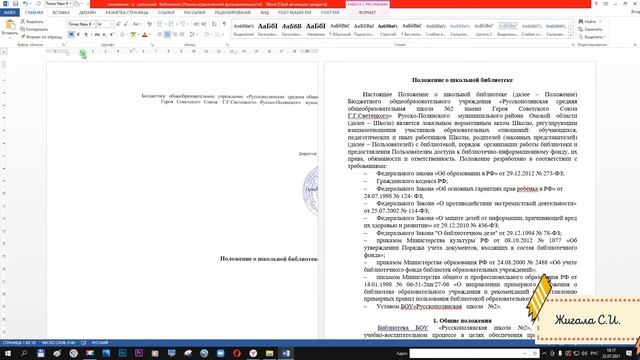Open the Yandex browser from taskbar
The height and width of the screenshot is (360, 640).
click(x=253, y=353)
